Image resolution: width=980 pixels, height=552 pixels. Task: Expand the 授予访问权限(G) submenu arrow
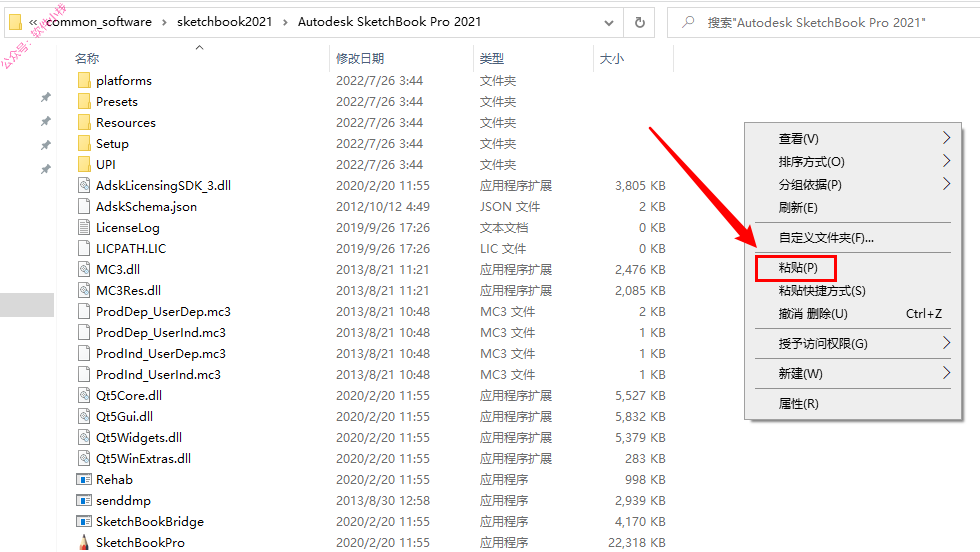tap(946, 343)
